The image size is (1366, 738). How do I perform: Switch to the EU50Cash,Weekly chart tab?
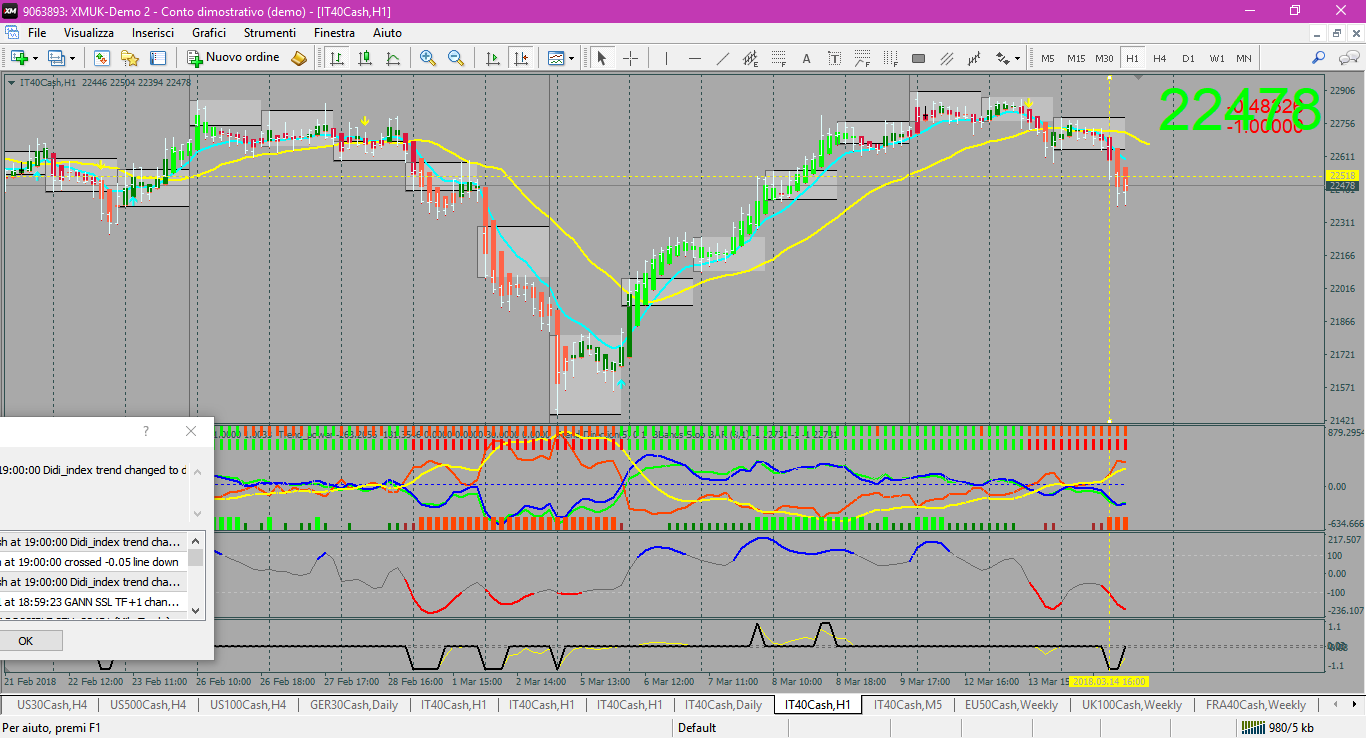pyautogui.click(x=1011, y=705)
